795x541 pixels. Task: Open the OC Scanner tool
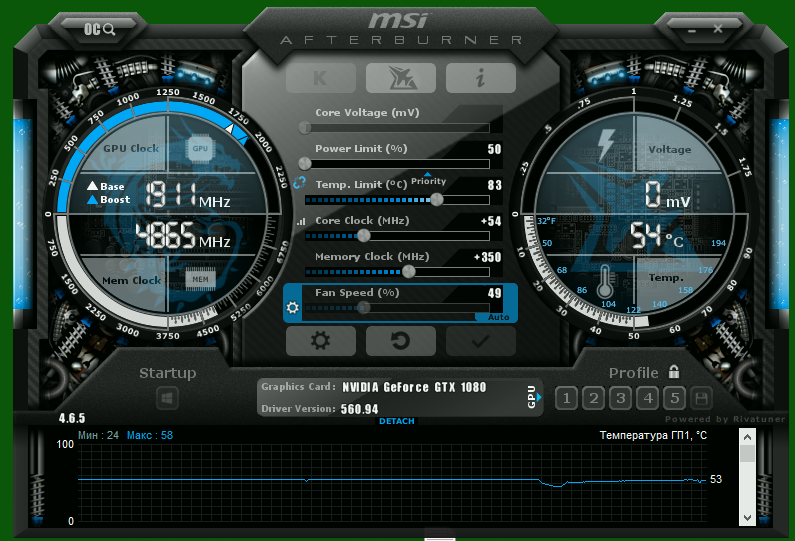click(x=99, y=29)
